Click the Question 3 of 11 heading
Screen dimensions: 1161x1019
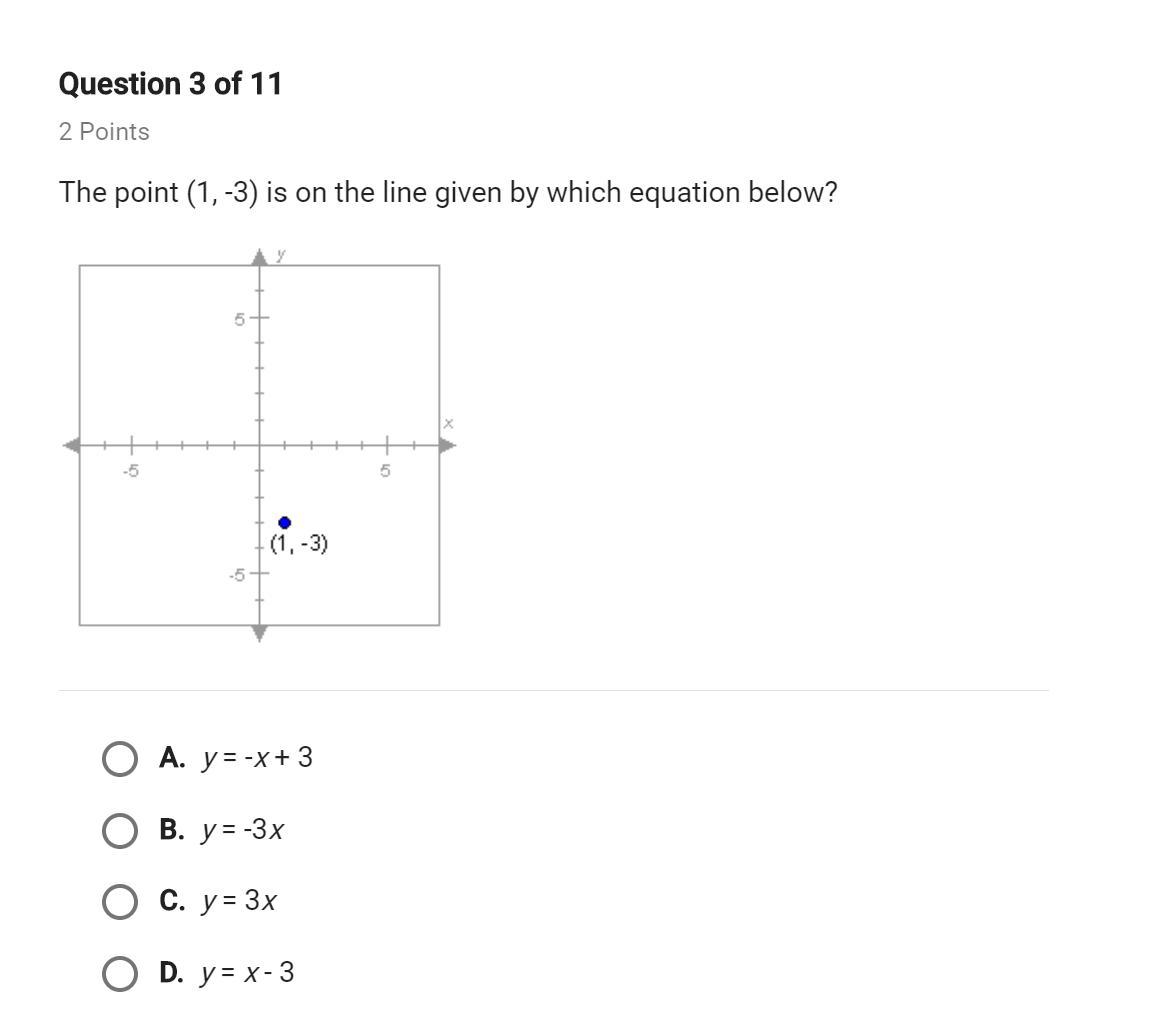point(170,84)
